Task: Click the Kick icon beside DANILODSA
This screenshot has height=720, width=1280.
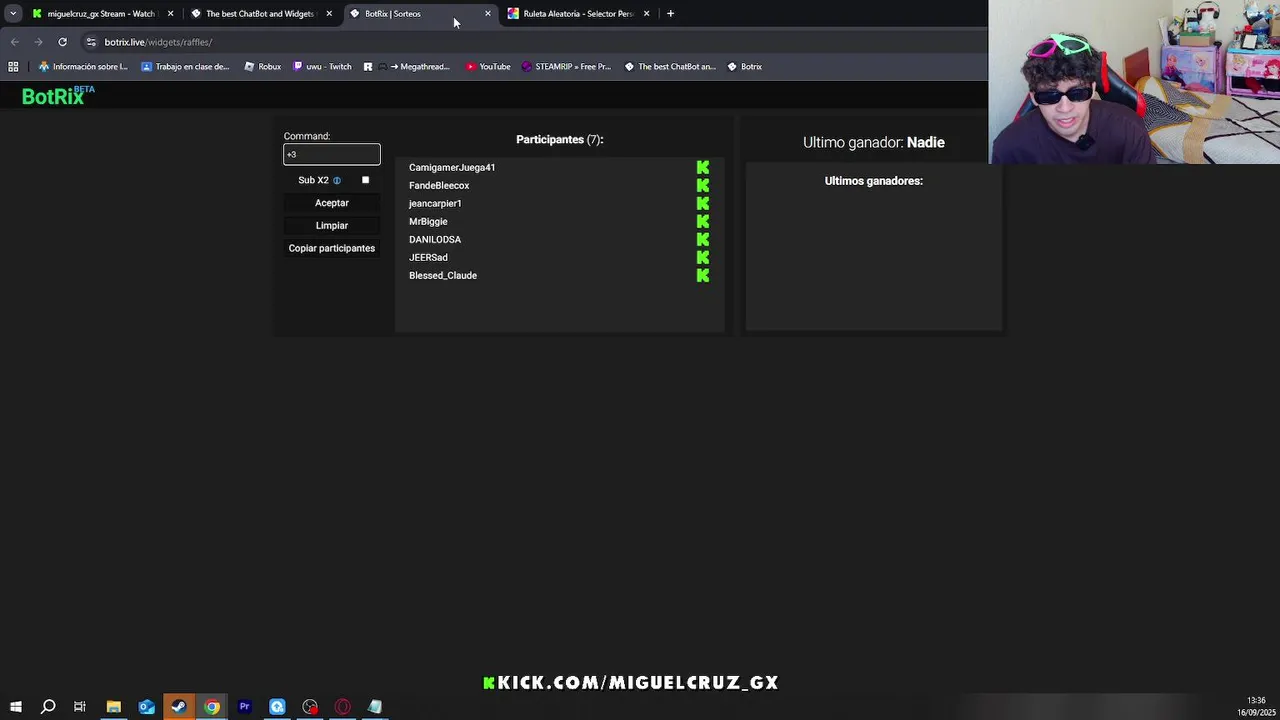Action: coord(703,239)
